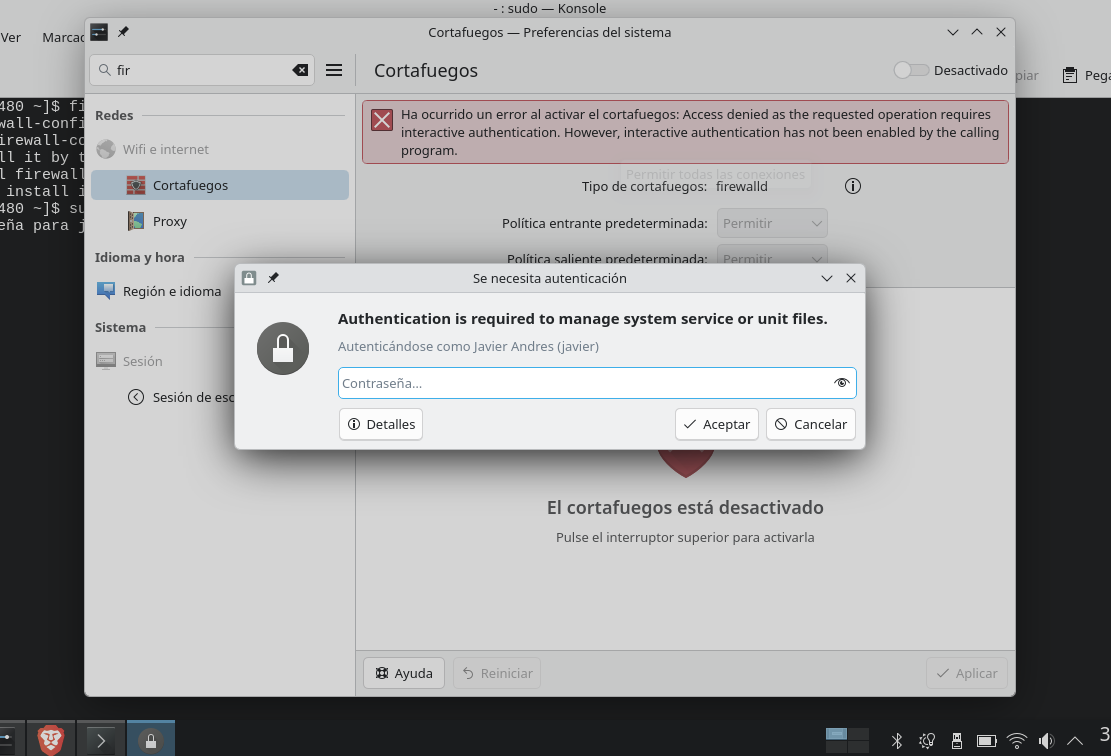Image resolution: width=1111 pixels, height=756 pixels.
Task: Click the Ayuda help button
Action: click(404, 673)
